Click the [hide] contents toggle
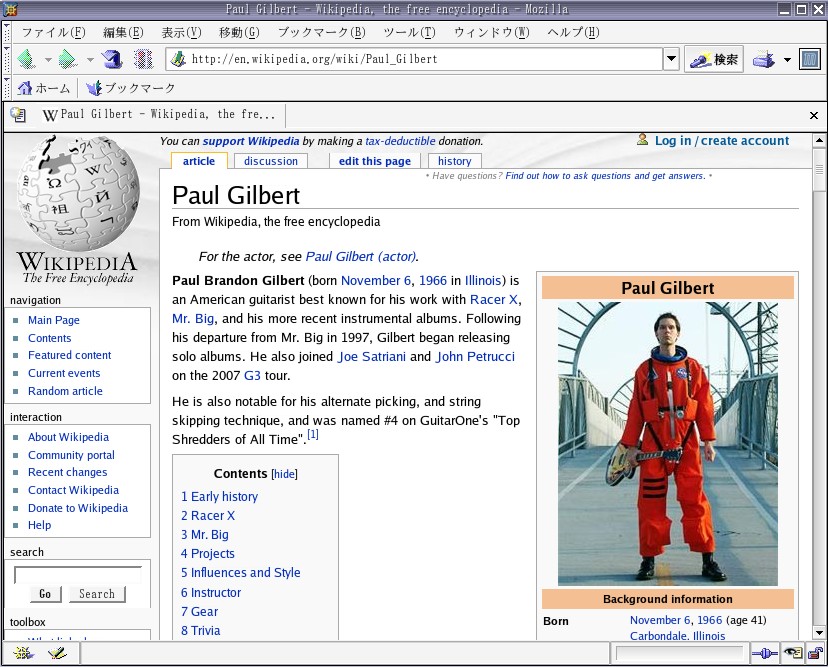828x667 pixels. pos(285,474)
